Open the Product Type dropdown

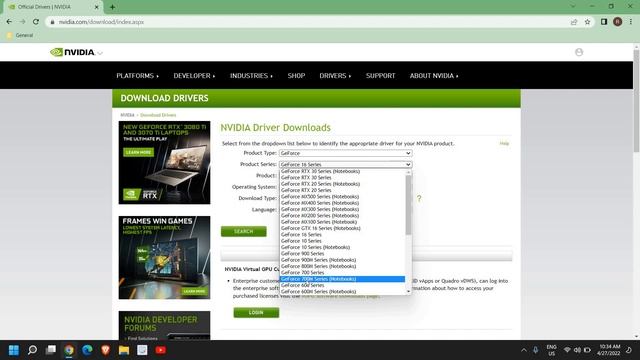[345, 153]
